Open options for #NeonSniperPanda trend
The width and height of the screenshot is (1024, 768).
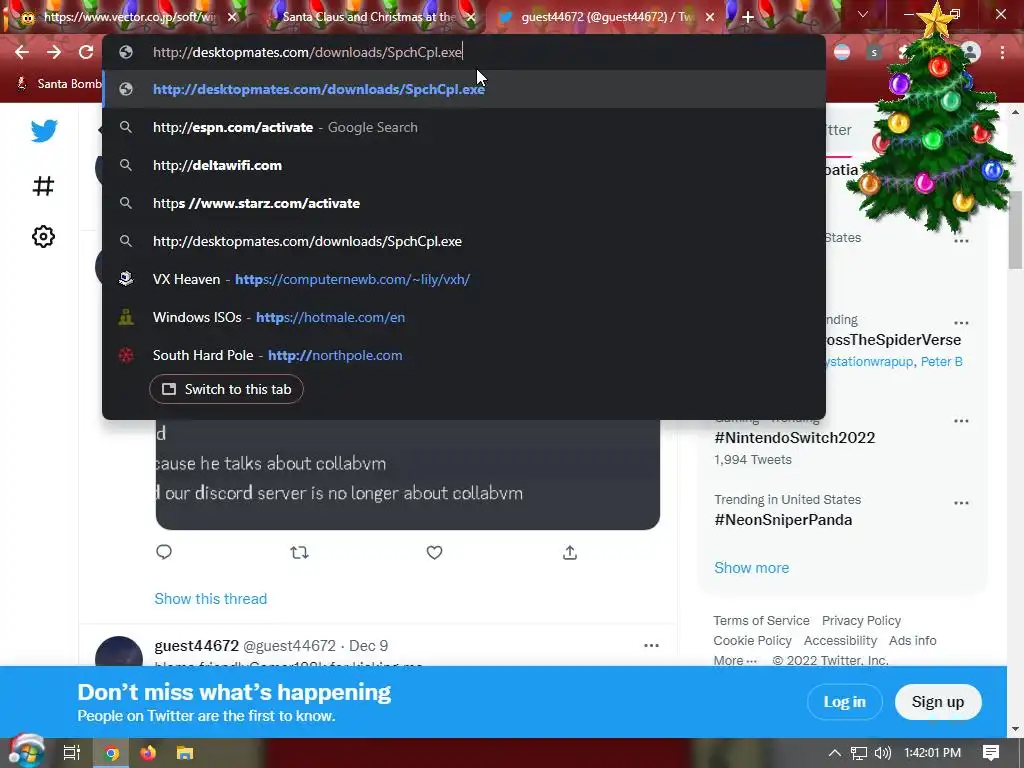tap(961, 503)
